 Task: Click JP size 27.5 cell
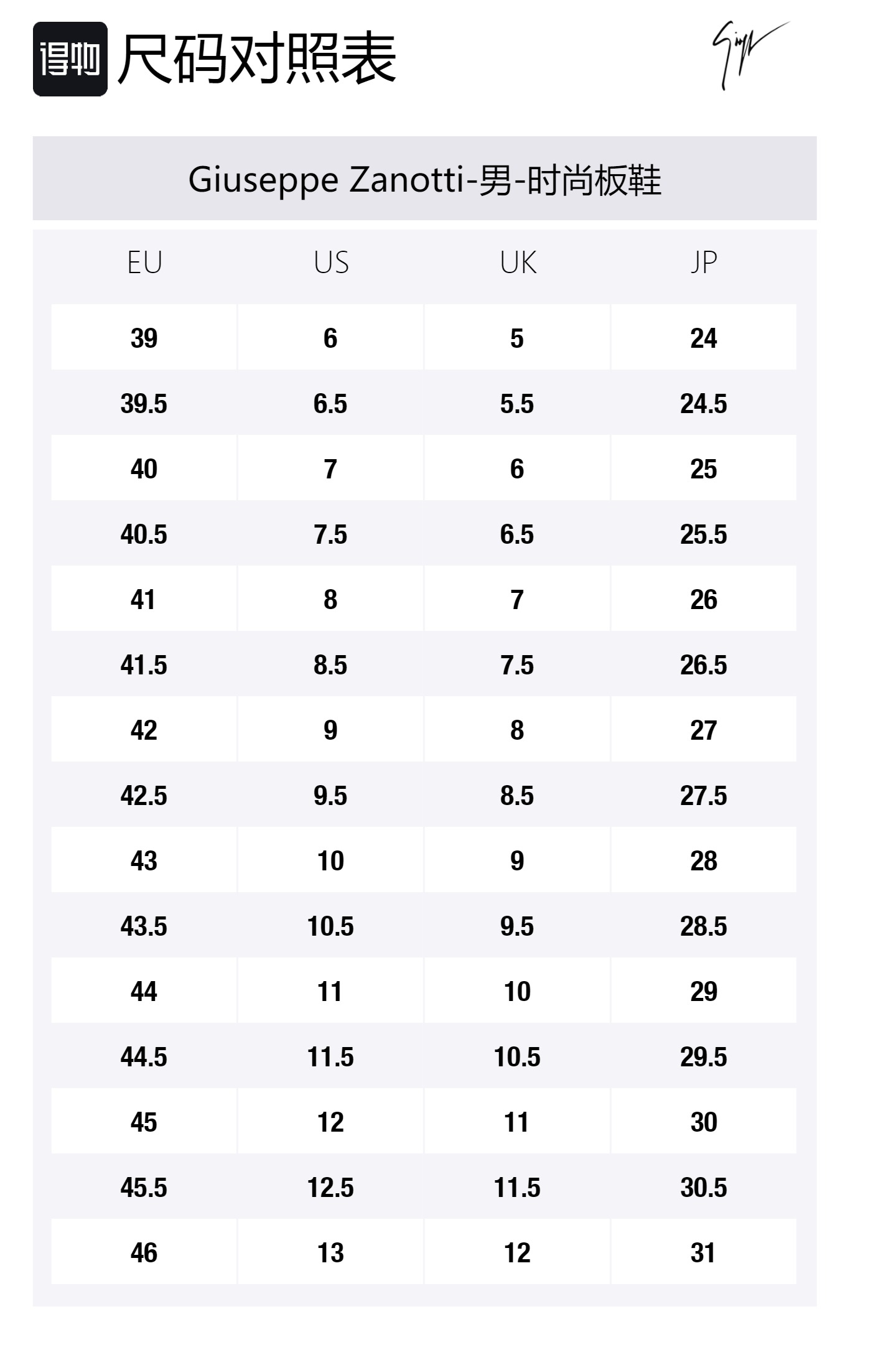[704, 796]
